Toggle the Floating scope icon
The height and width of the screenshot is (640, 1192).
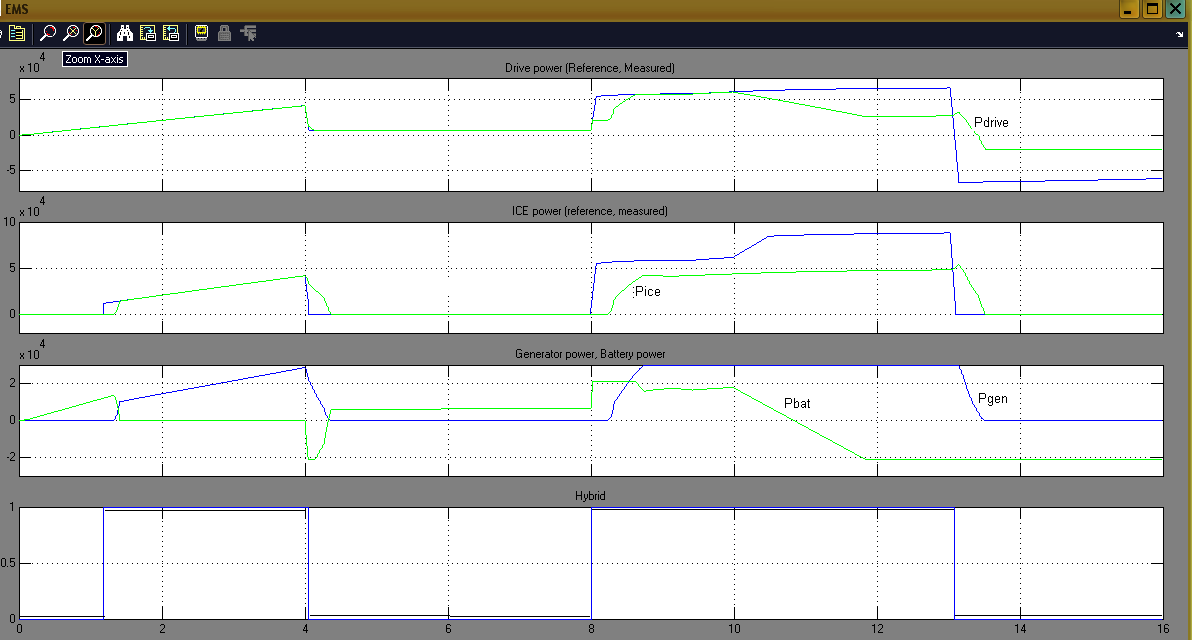coord(201,33)
